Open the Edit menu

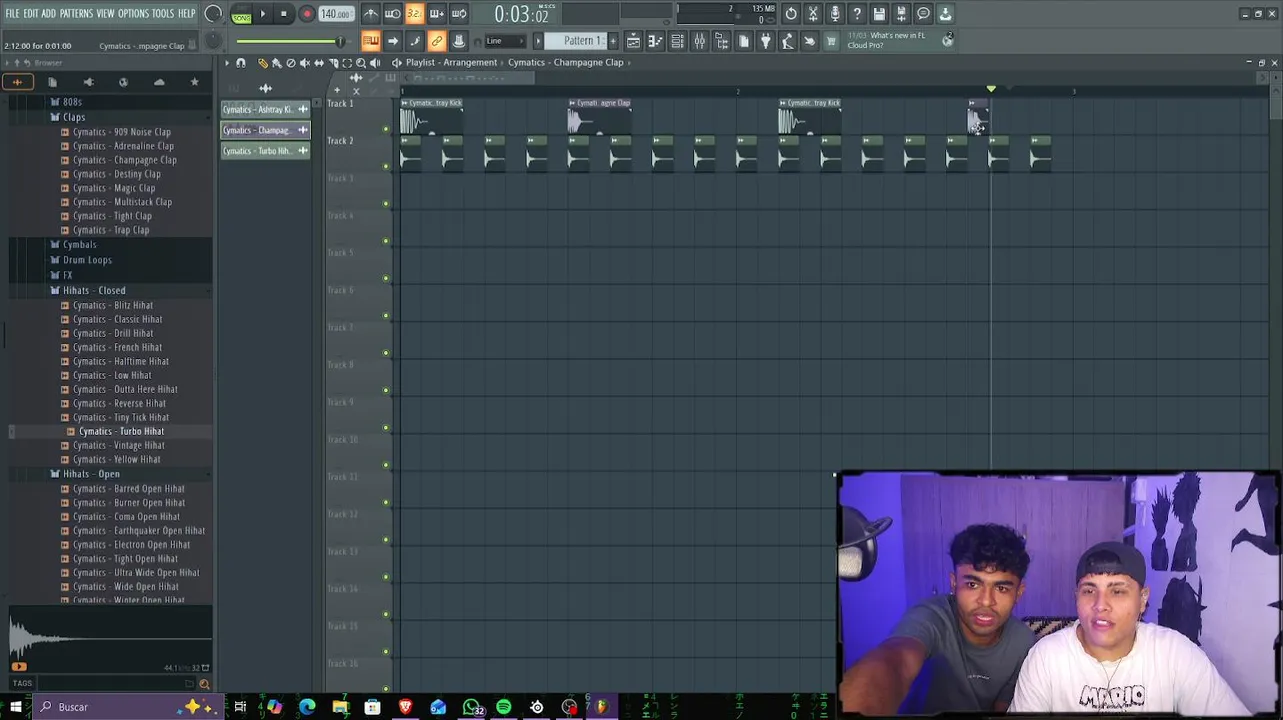[31, 13]
